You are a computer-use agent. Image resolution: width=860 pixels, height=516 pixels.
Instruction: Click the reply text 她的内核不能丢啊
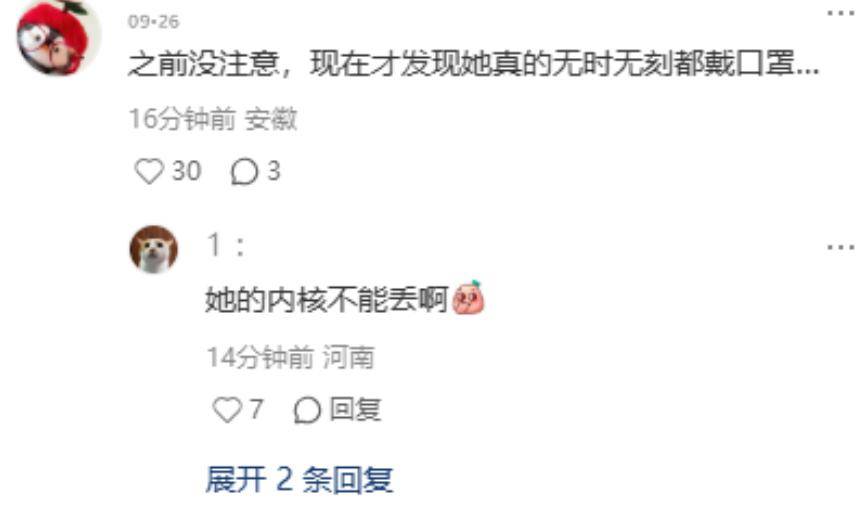327,299
